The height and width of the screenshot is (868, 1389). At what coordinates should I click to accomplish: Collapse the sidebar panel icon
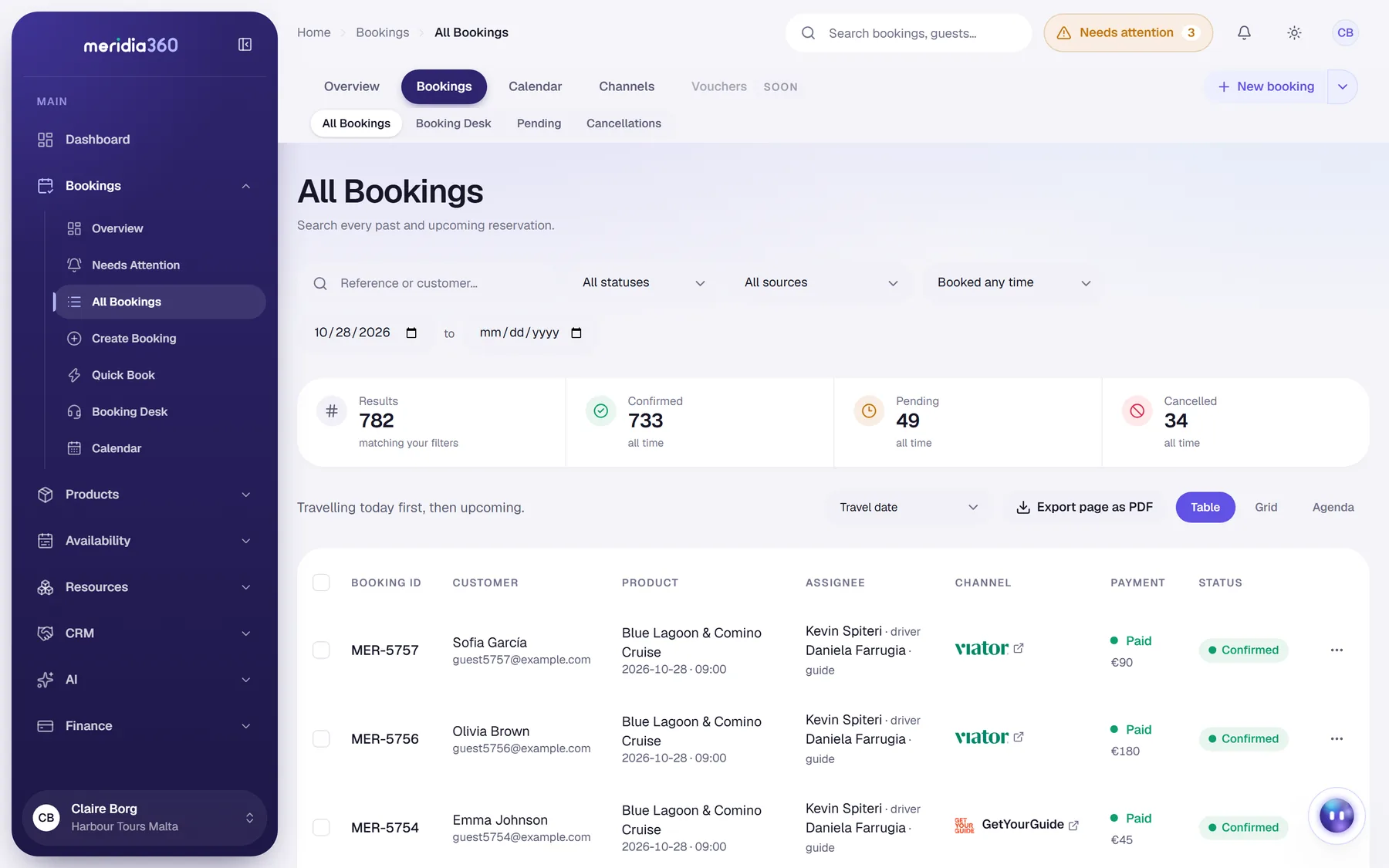[245, 45]
